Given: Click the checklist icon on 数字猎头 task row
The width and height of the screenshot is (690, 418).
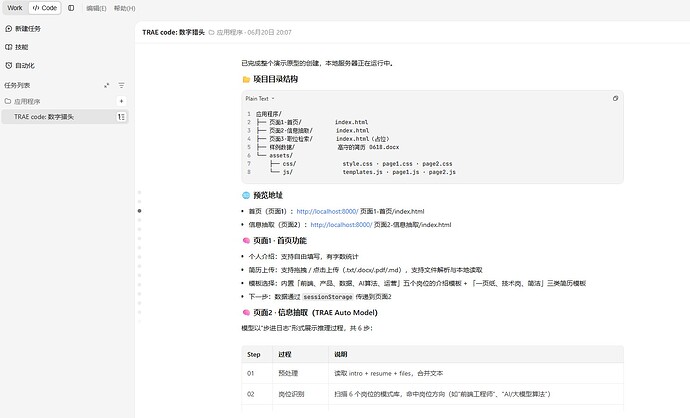Looking at the screenshot, I should 121,117.
